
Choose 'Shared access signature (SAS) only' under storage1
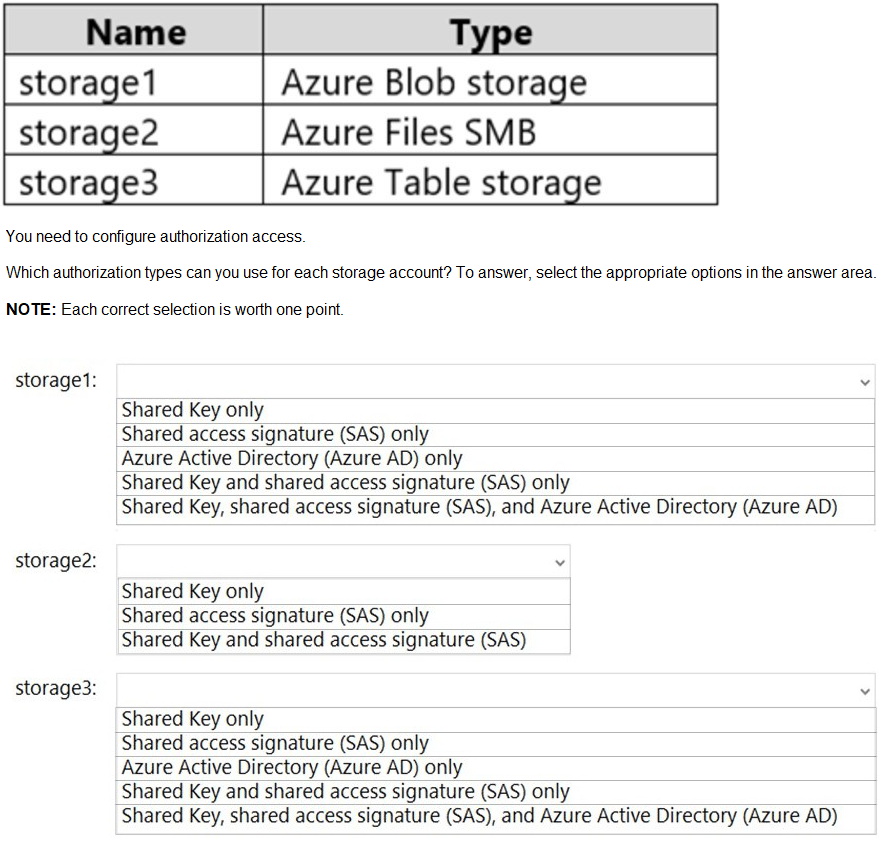[x=275, y=434]
